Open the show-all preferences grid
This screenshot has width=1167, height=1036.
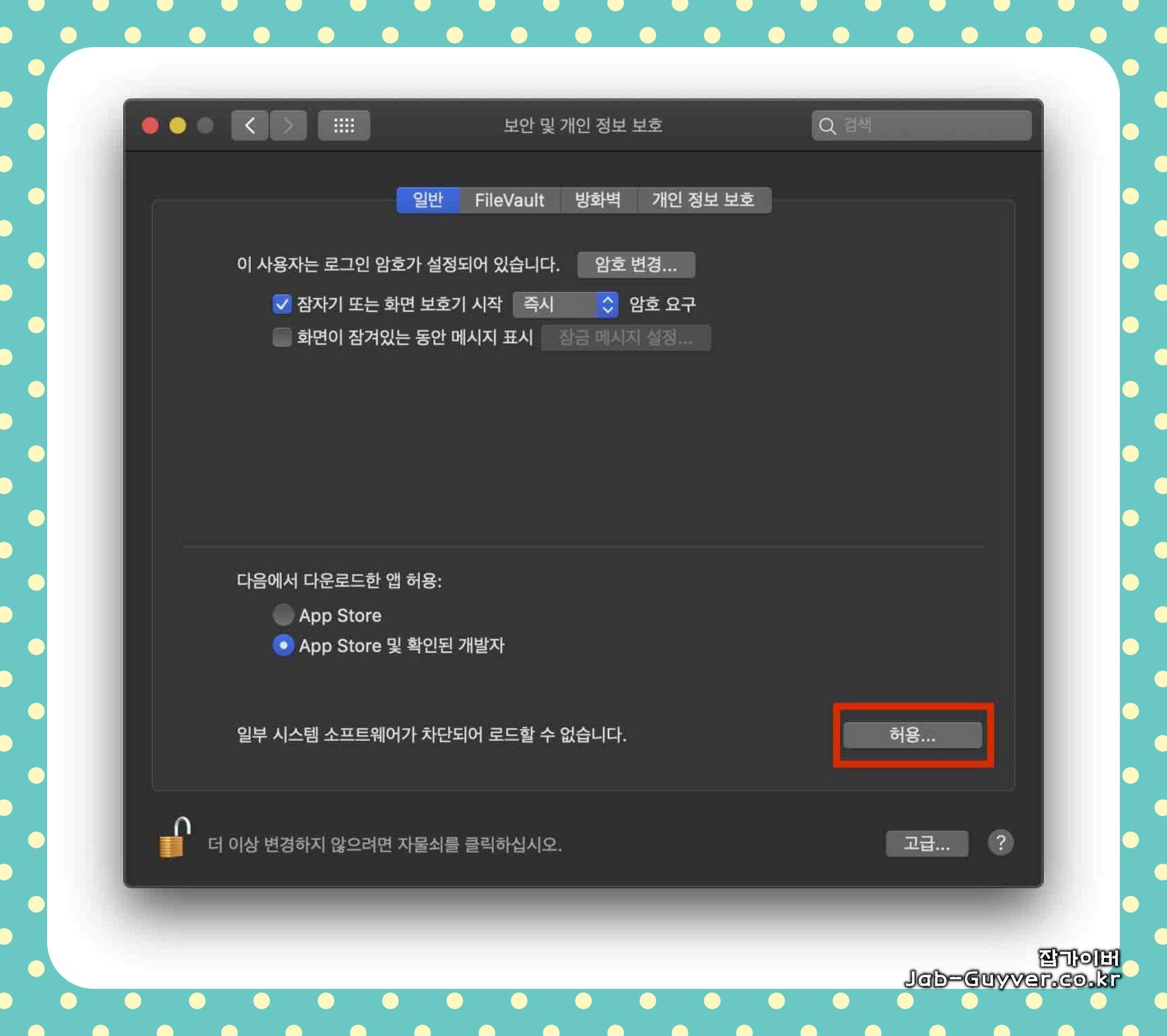click(344, 125)
